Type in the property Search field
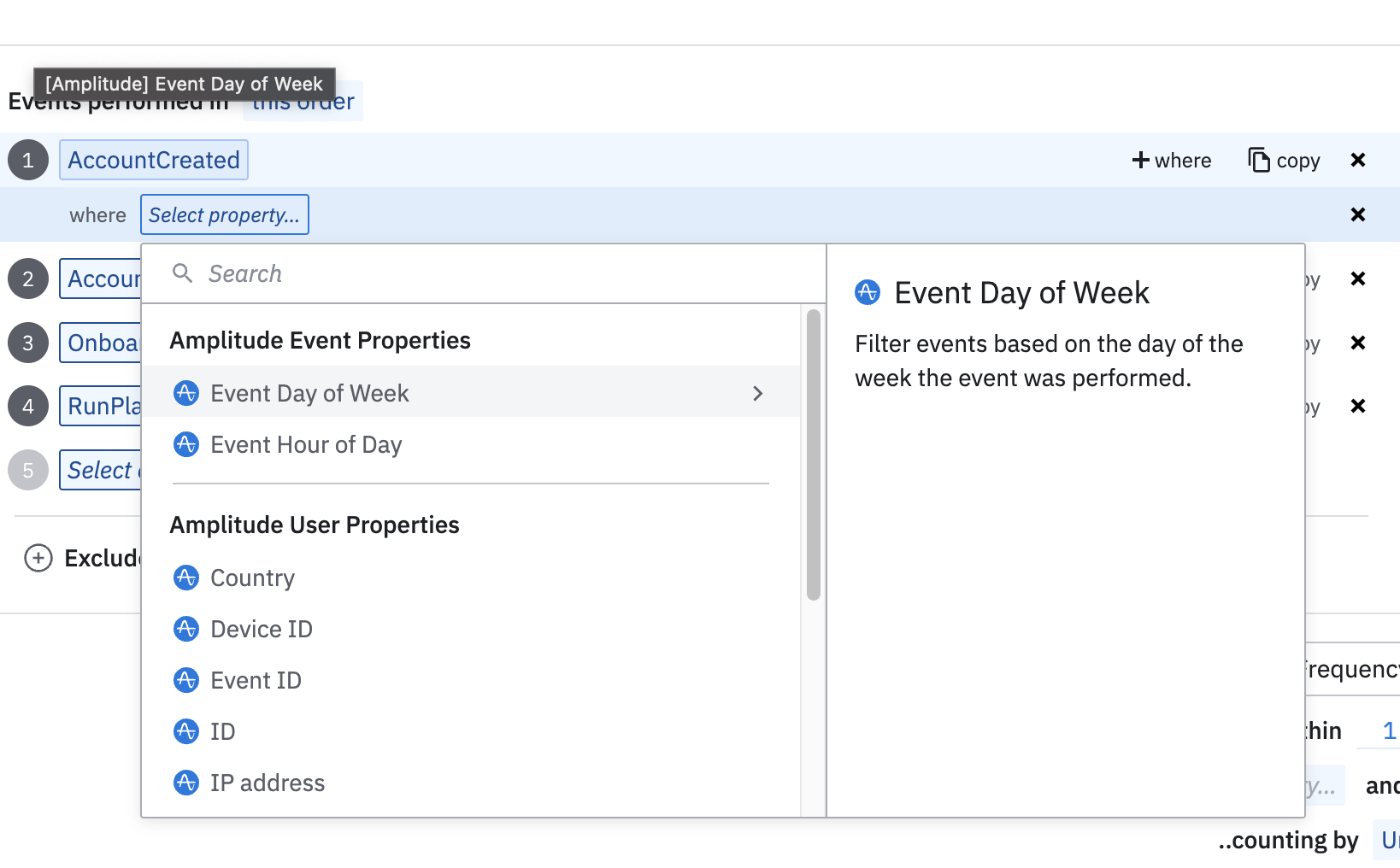 pos(496,273)
